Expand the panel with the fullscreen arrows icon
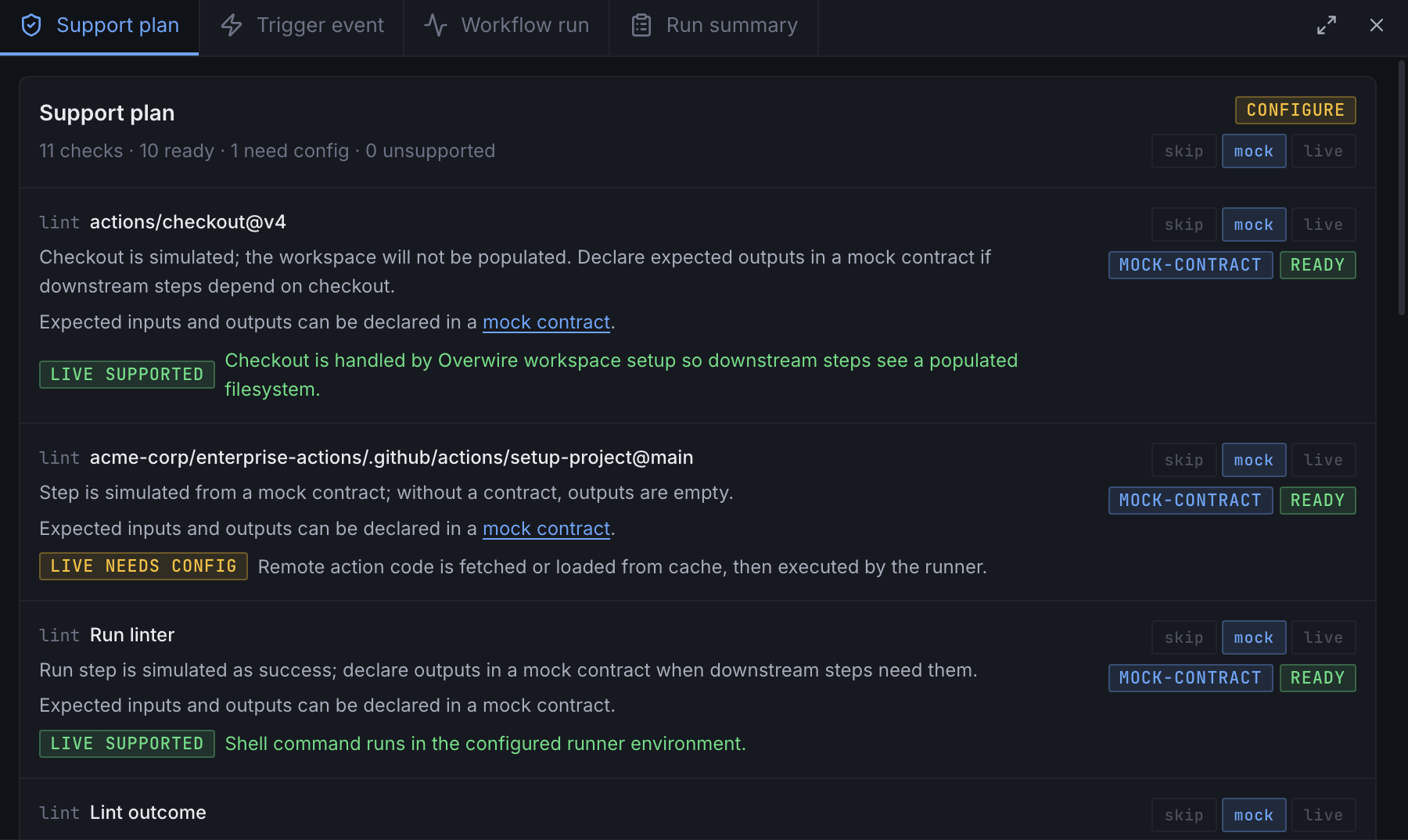 pyautogui.click(x=1327, y=25)
